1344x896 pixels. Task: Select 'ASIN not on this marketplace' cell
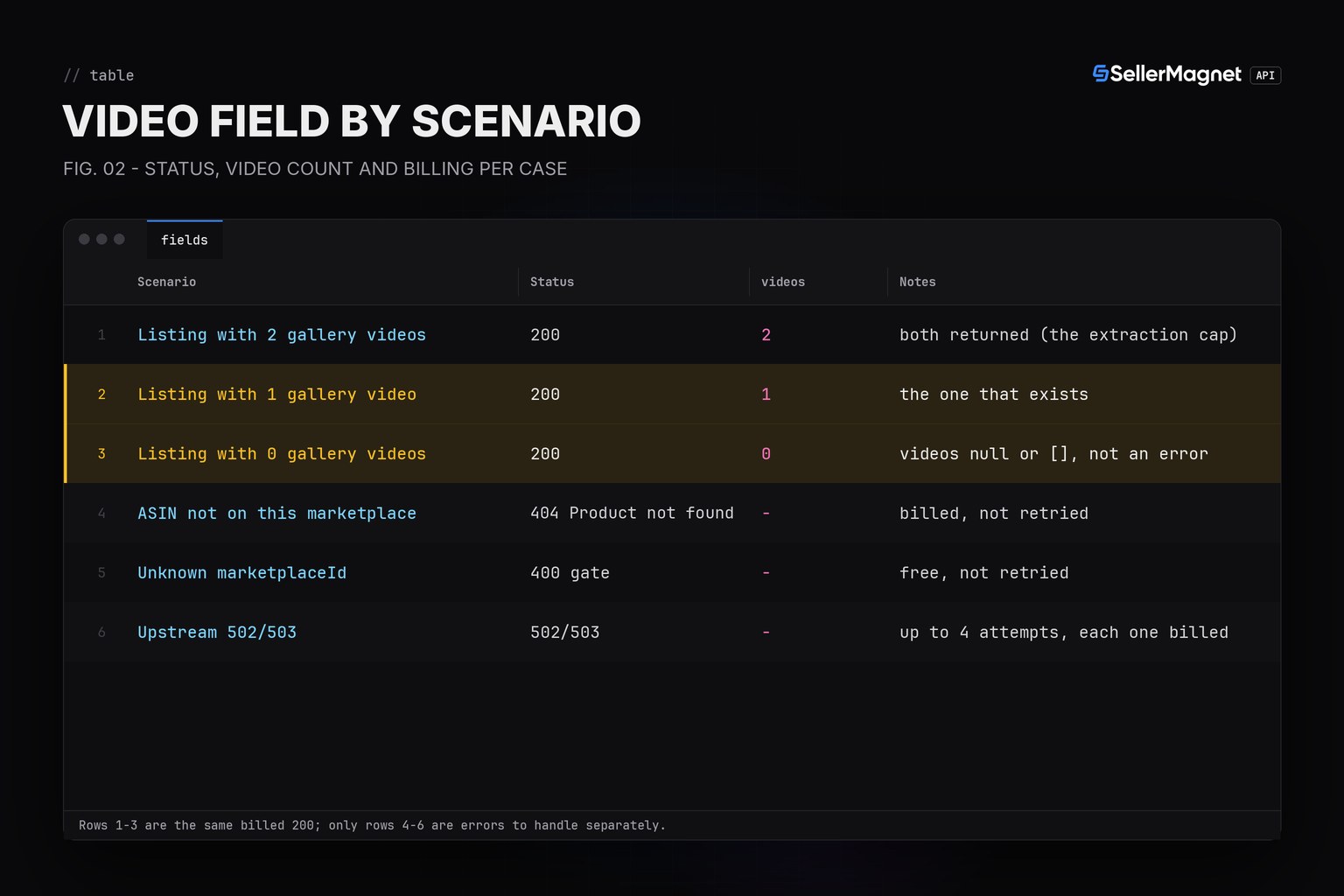(276, 514)
